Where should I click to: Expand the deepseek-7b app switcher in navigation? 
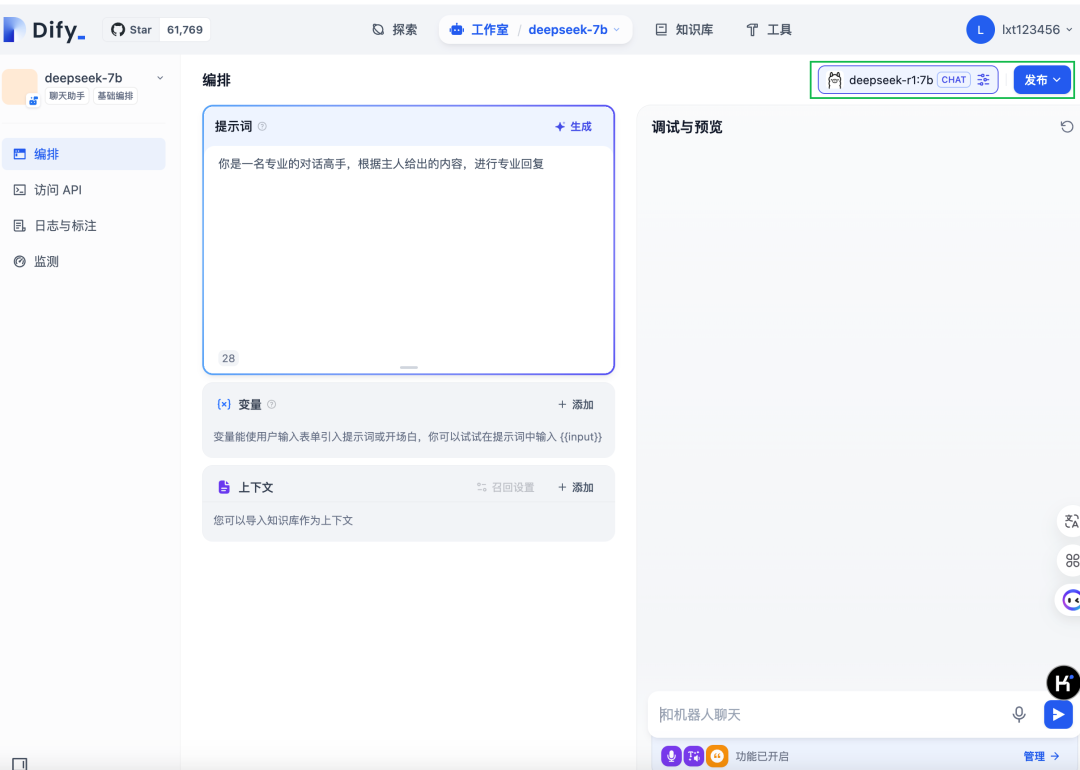574,30
